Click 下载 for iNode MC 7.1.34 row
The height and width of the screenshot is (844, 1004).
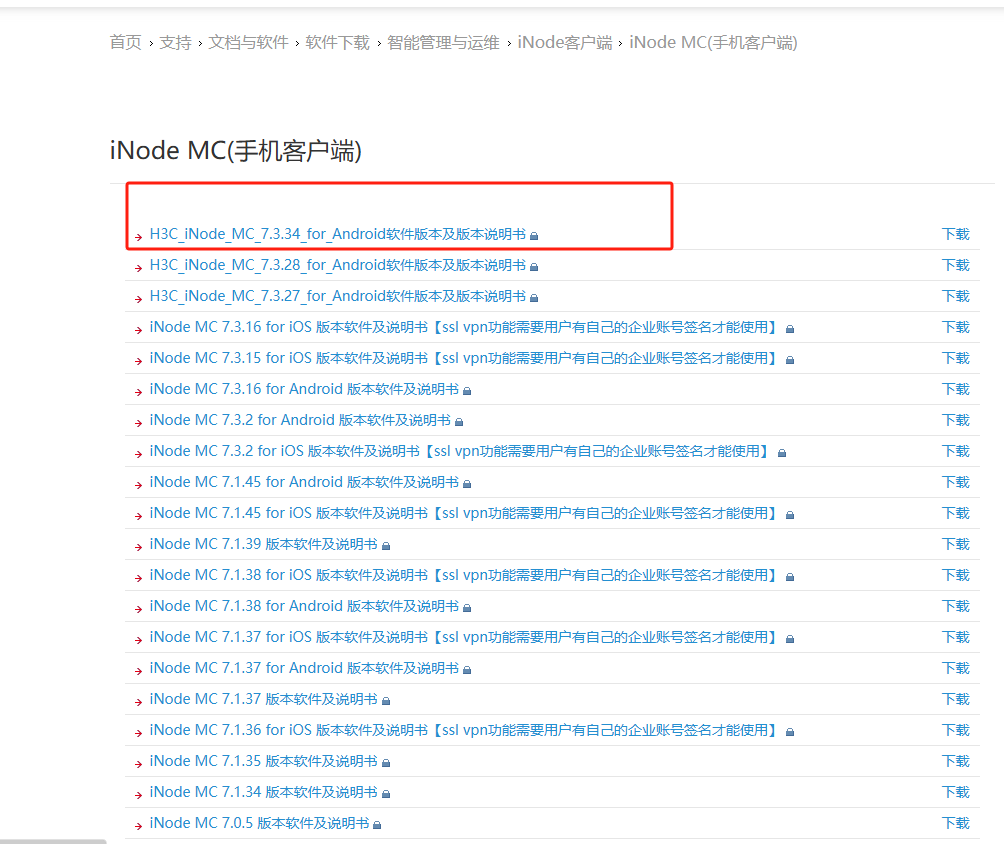pyautogui.click(x=956, y=792)
